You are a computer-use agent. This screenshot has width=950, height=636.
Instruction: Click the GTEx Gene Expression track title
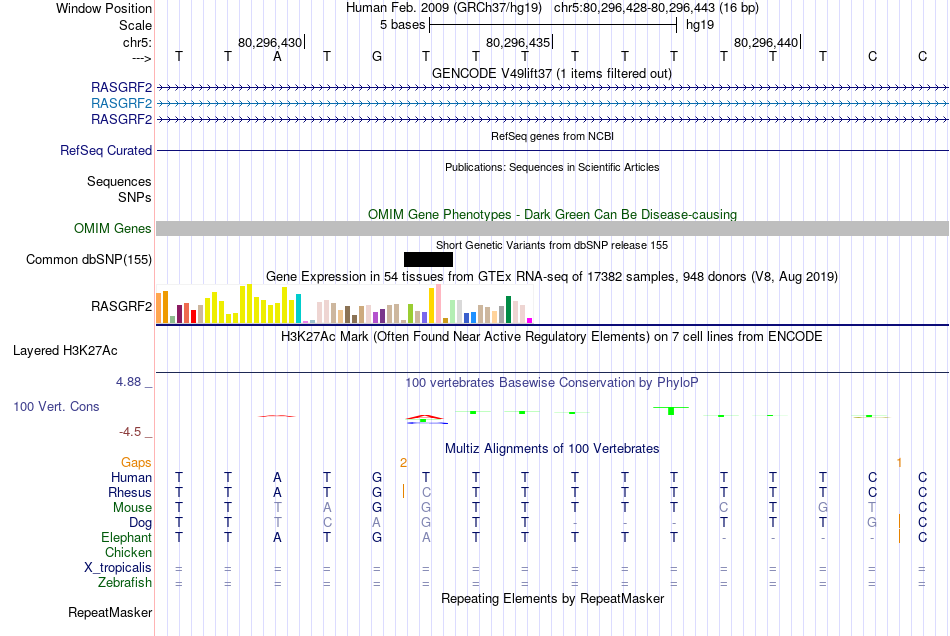[552, 277]
